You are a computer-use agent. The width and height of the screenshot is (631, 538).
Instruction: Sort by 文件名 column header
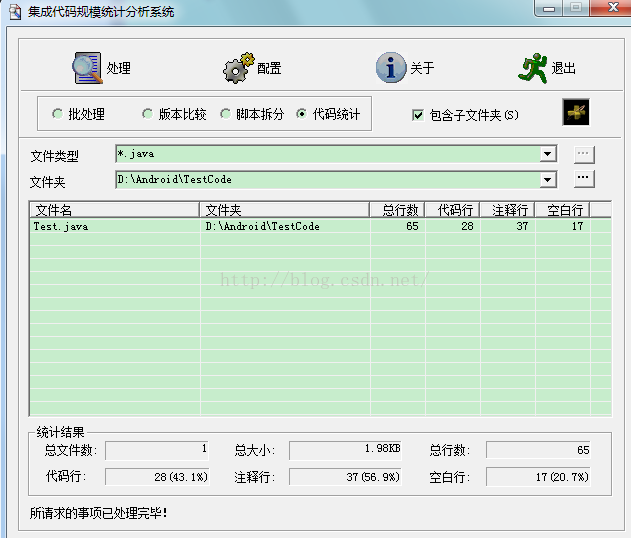(x=115, y=210)
